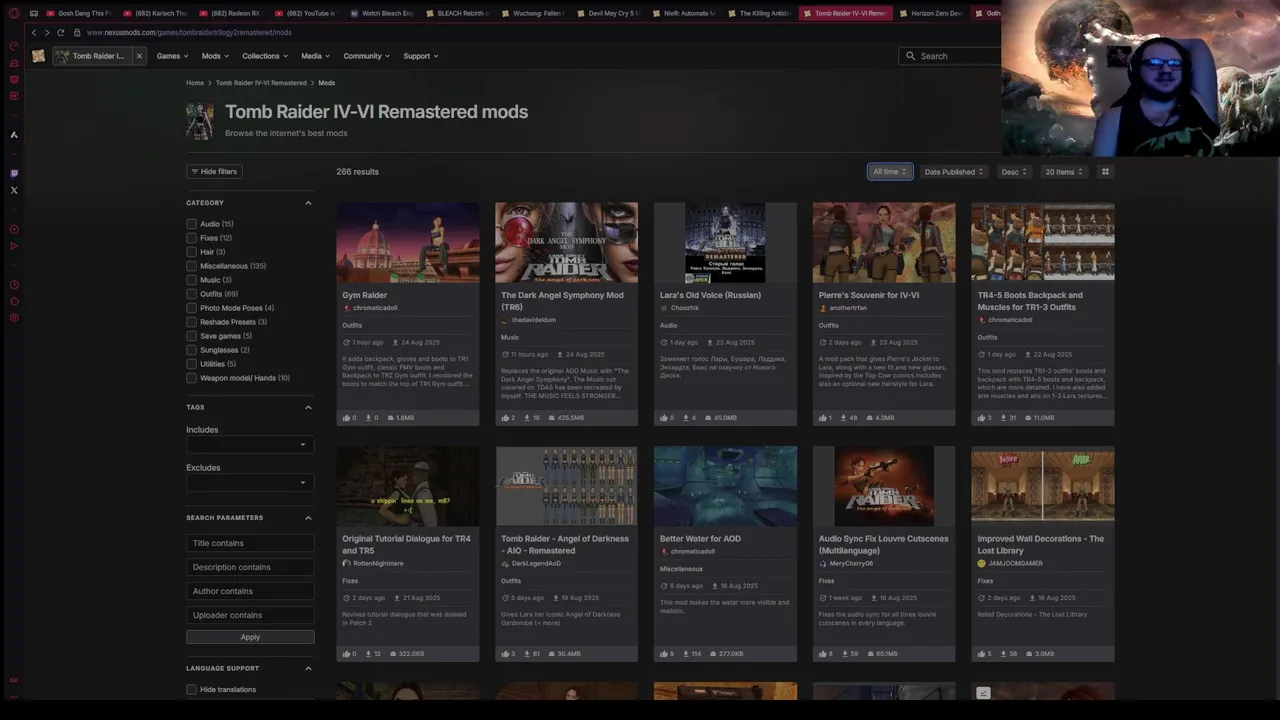
Task: Click the Twitch icon in Opera sidebar
Action: tap(14, 173)
